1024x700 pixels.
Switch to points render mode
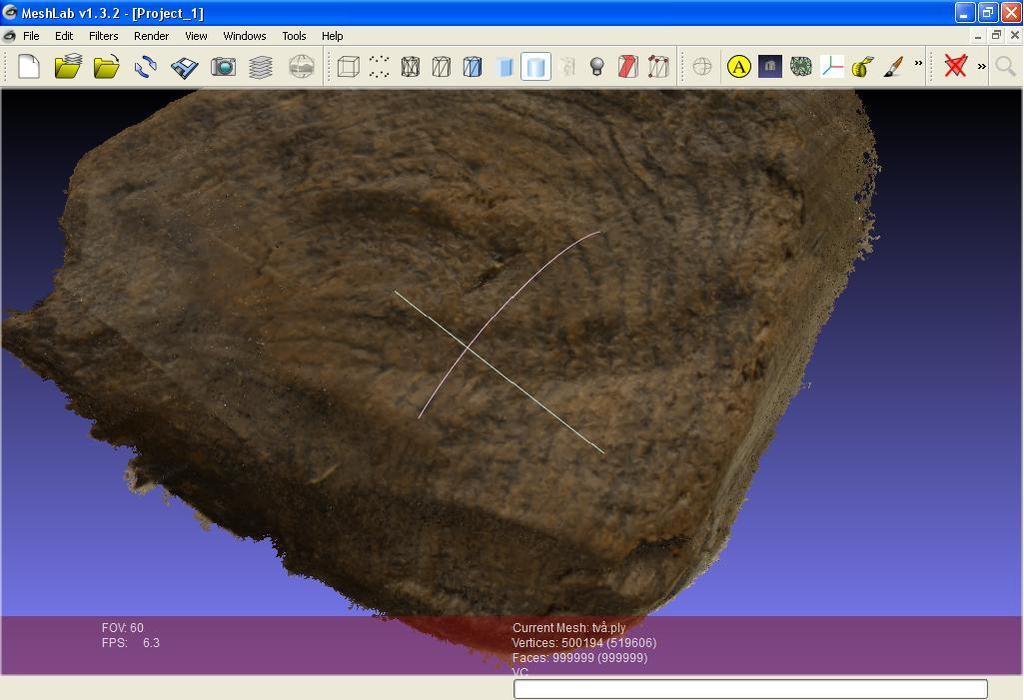pos(379,67)
